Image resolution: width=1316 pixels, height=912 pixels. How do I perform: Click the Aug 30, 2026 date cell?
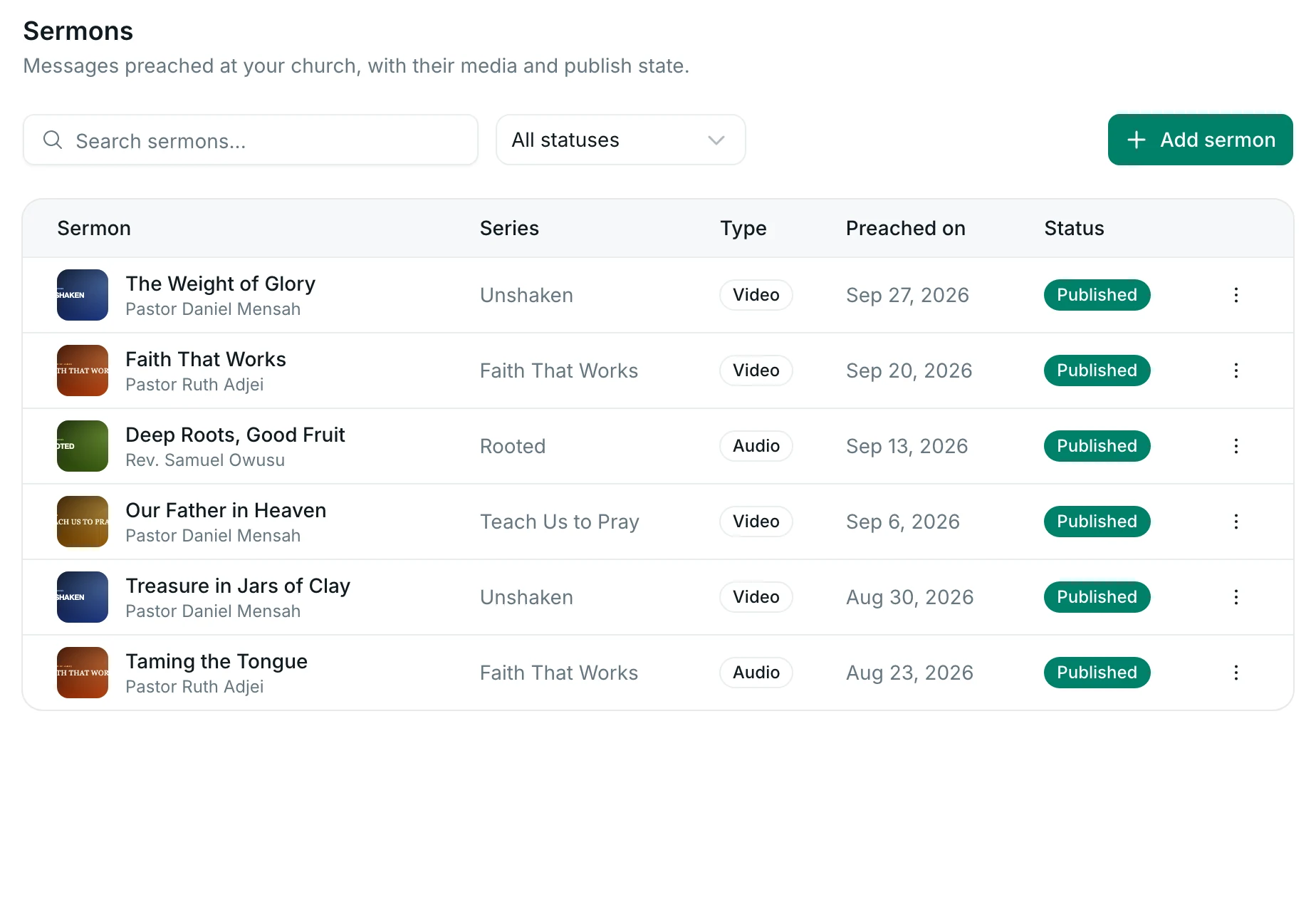click(909, 597)
